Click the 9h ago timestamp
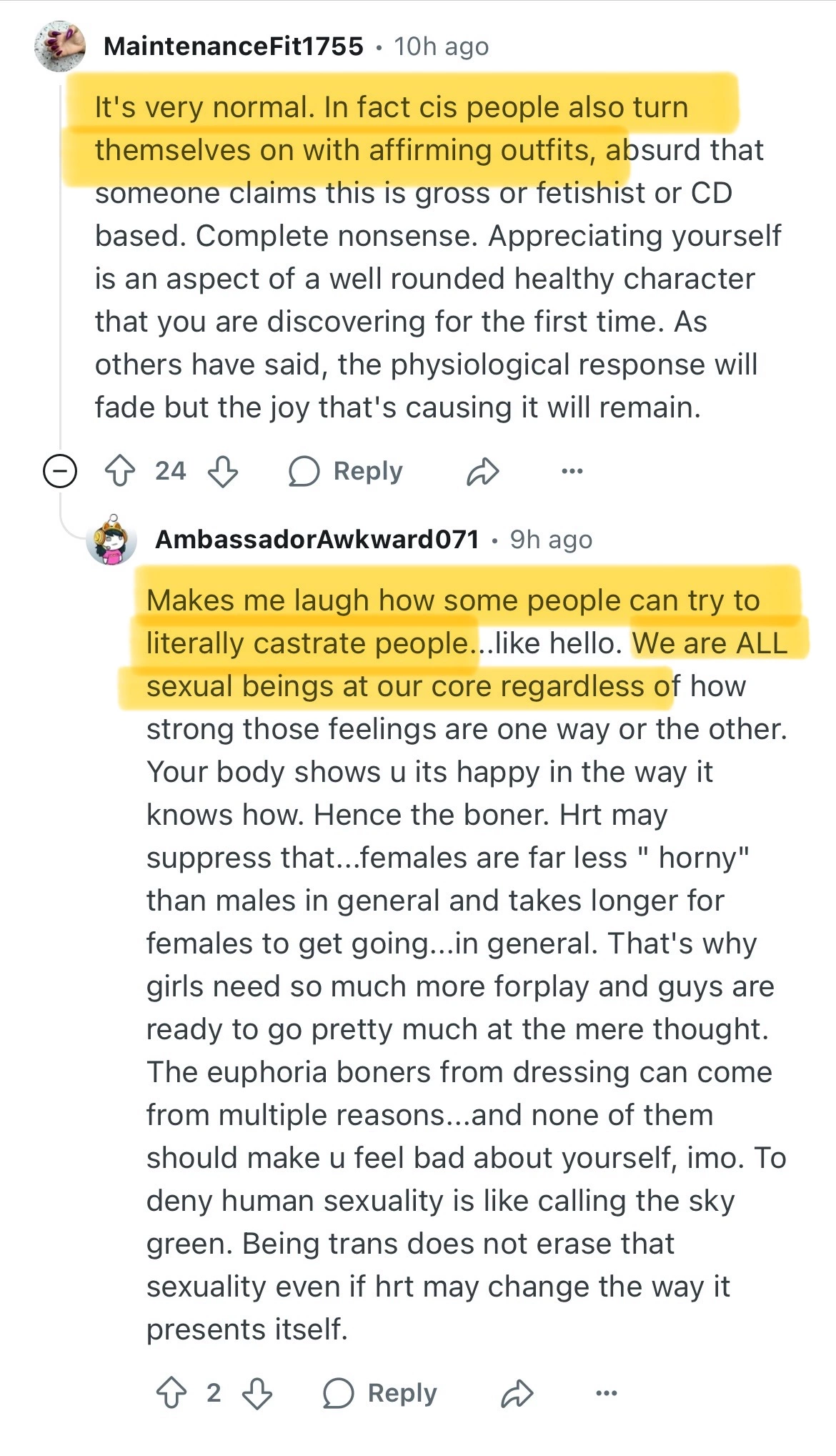 551,540
